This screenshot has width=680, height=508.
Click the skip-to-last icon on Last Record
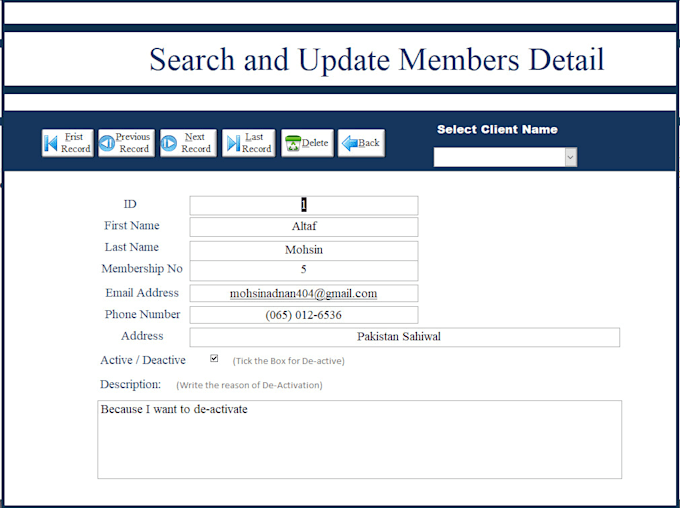click(233, 143)
